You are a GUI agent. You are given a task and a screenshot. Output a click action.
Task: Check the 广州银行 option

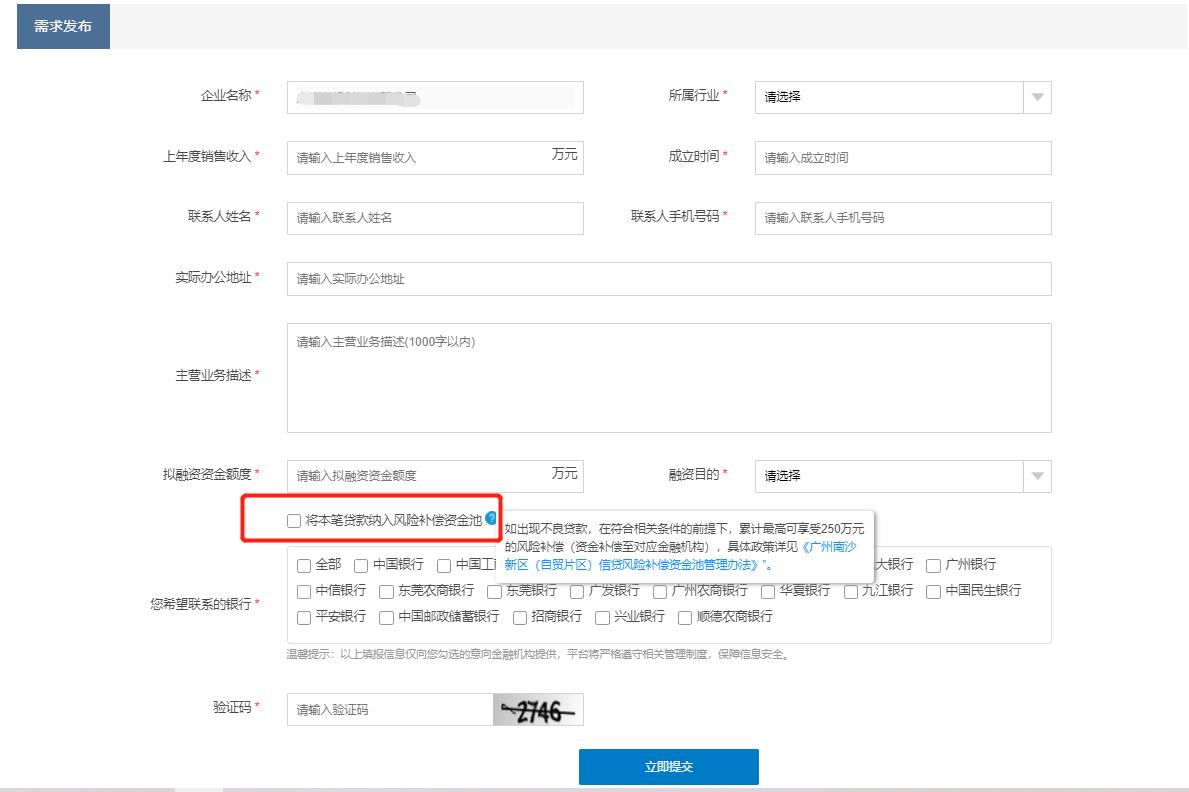tap(933, 565)
